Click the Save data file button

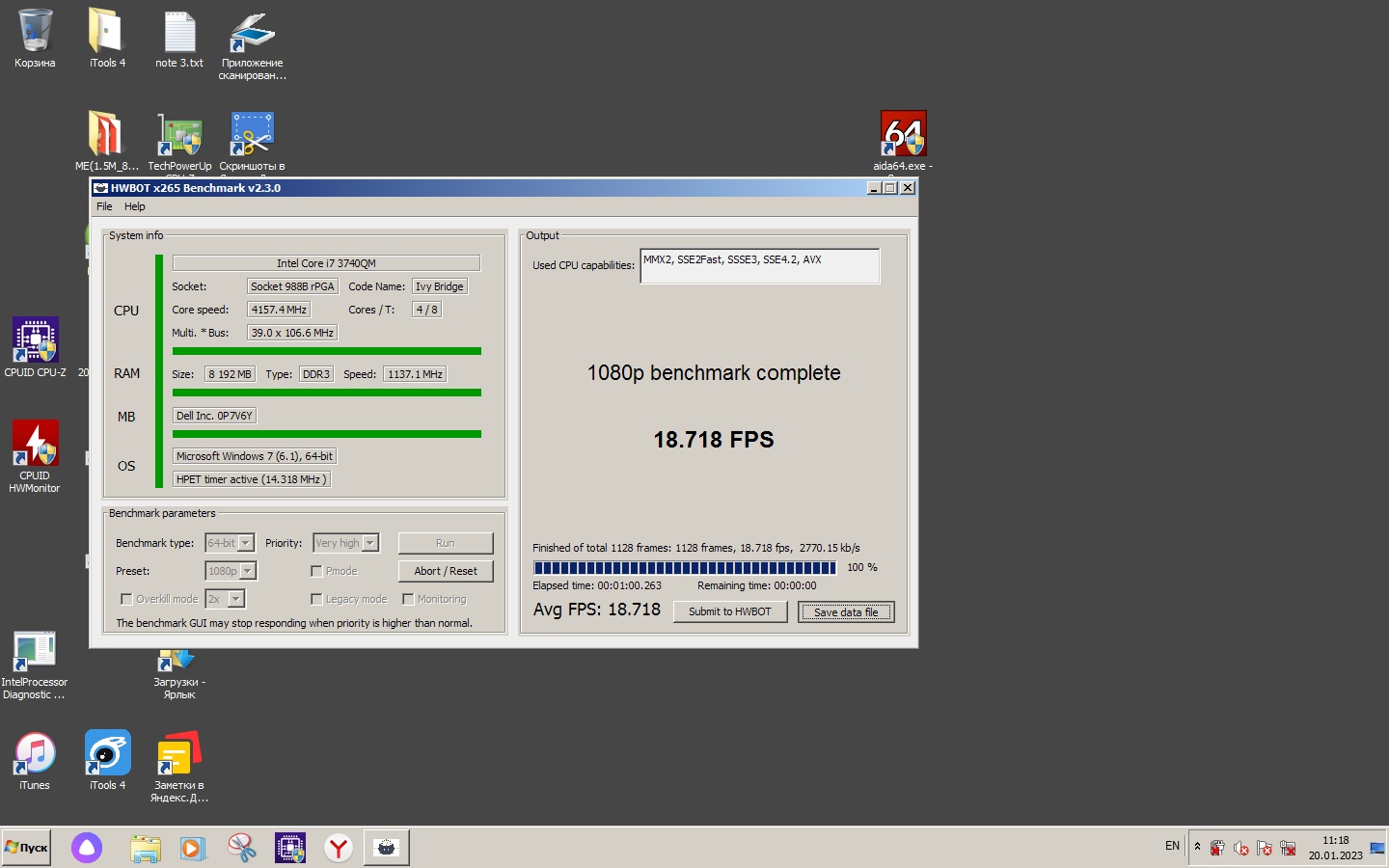coord(846,611)
